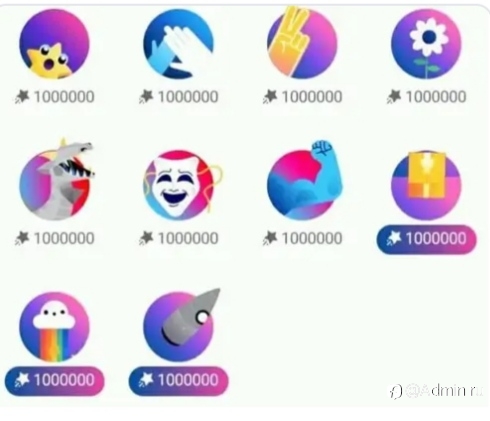Click the 1000000 label under yellow star
The image size is (490, 421).
(54, 97)
